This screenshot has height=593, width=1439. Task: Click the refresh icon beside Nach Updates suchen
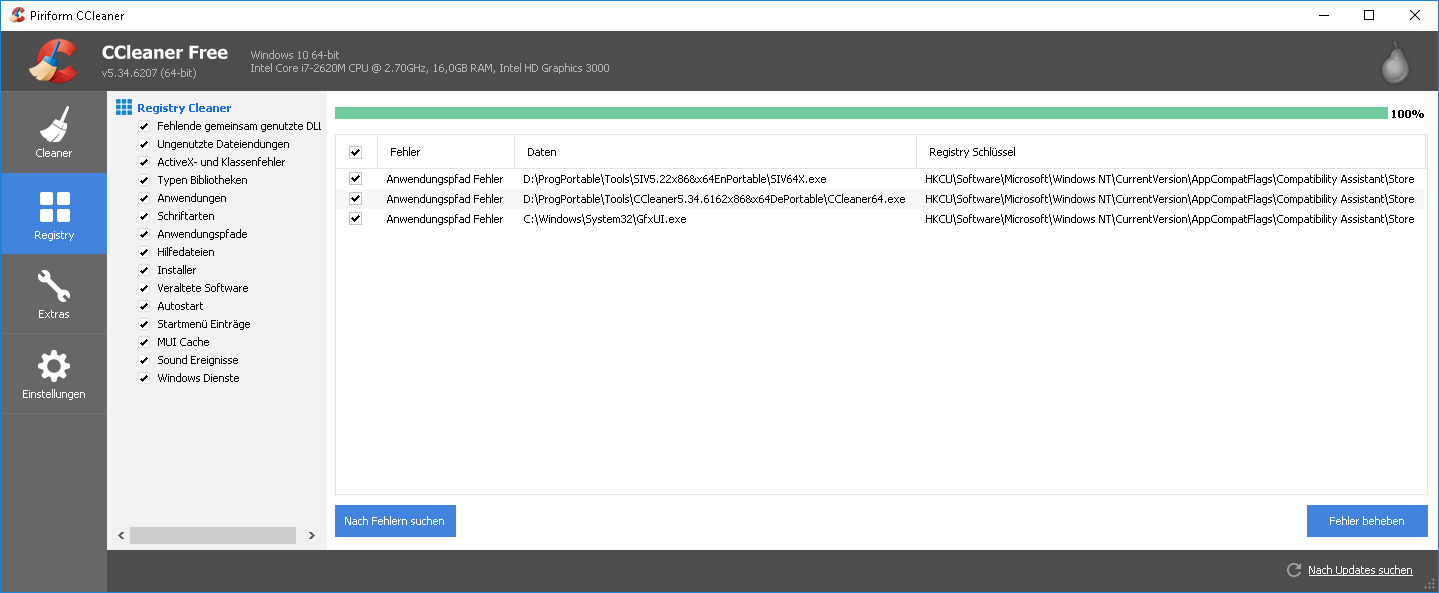[1294, 570]
